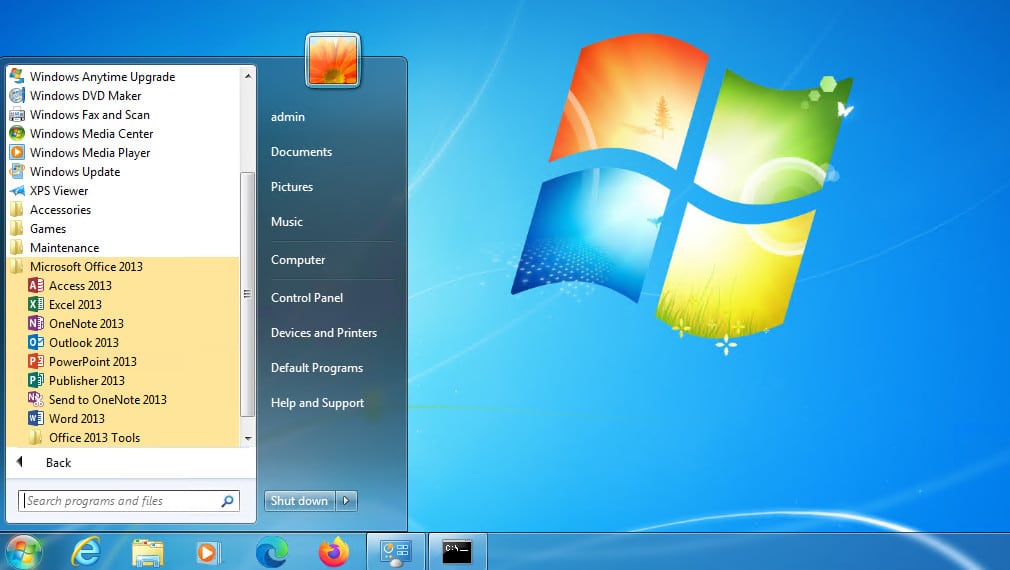This screenshot has height=570, width=1010.
Task: Click the Start orb button
Action: tap(24, 552)
